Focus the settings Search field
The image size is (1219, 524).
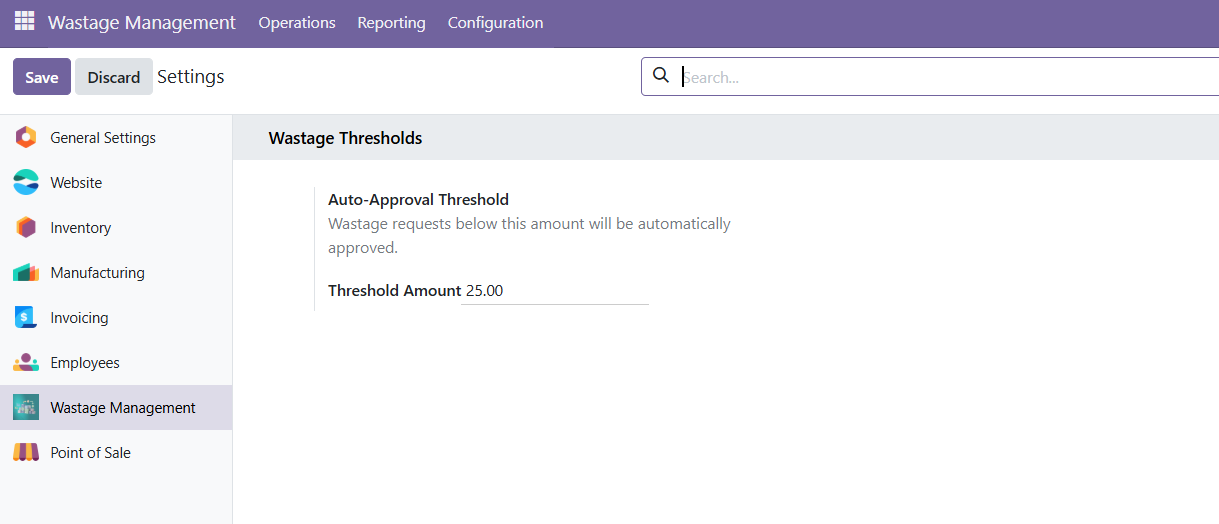[940, 77]
